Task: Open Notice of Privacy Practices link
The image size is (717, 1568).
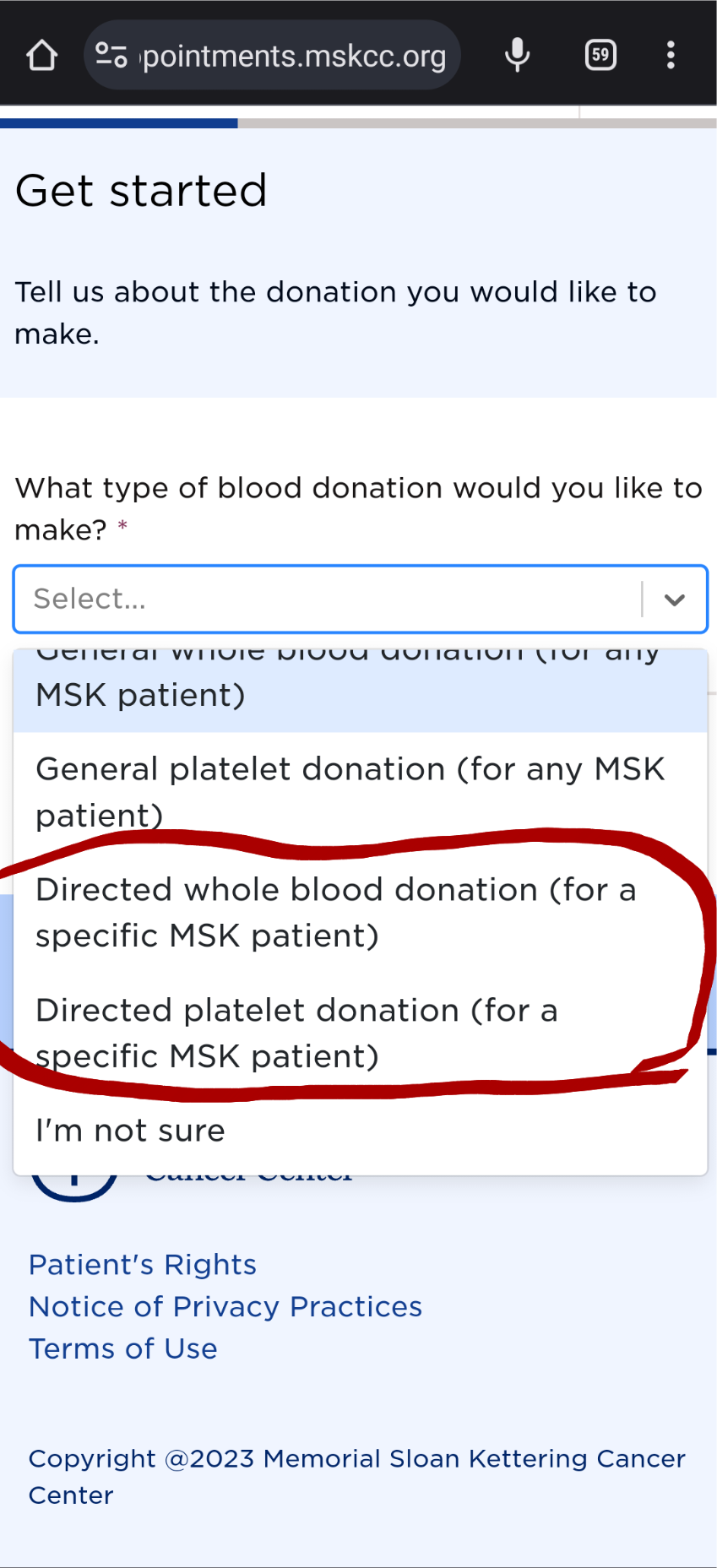Action: 225,1306
